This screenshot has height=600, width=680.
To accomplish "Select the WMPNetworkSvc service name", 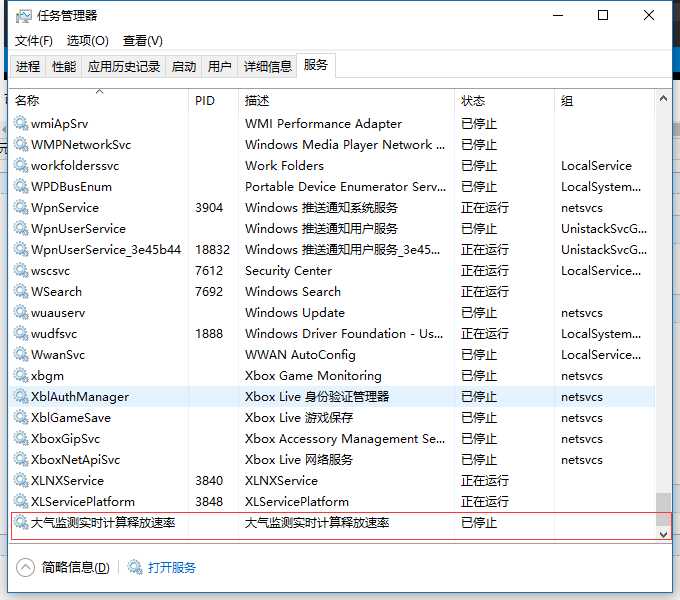I will click(x=81, y=144).
